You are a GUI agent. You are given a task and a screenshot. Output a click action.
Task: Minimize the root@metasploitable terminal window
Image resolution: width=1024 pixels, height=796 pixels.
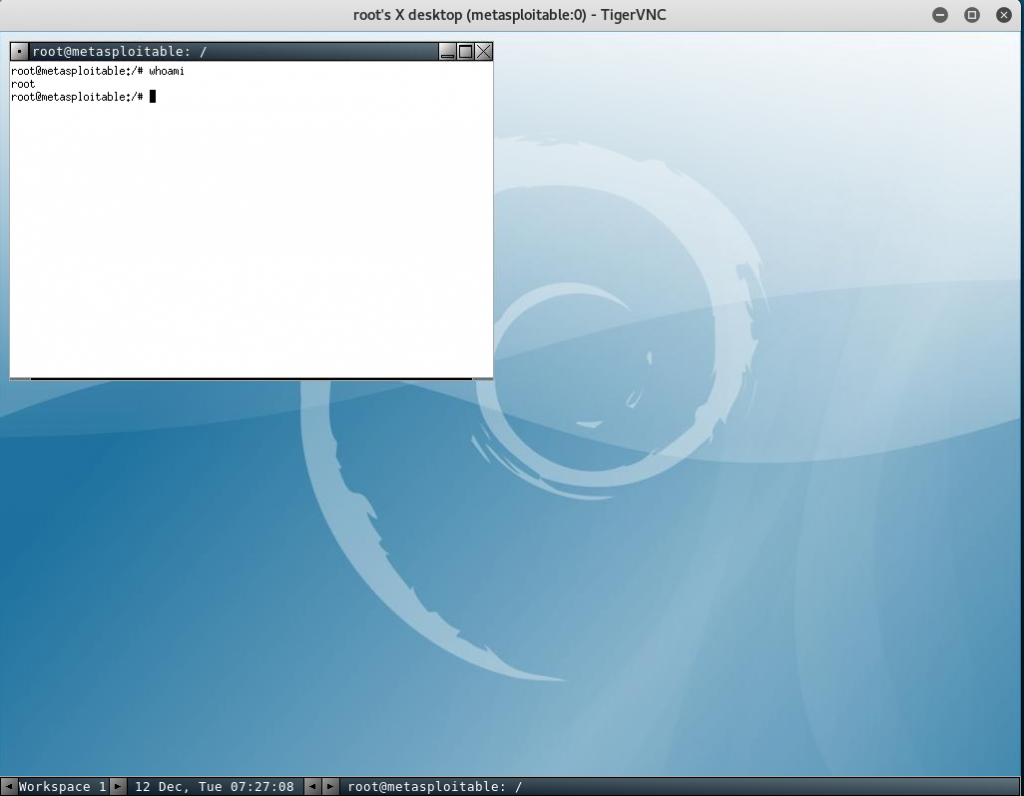447,52
